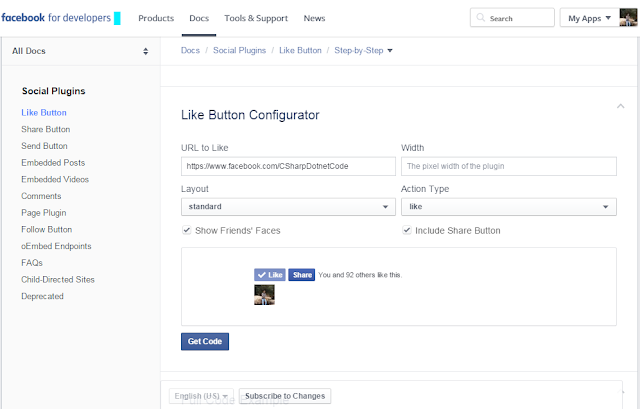Open the Products menu
The width and height of the screenshot is (640, 409).
[x=156, y=18]
